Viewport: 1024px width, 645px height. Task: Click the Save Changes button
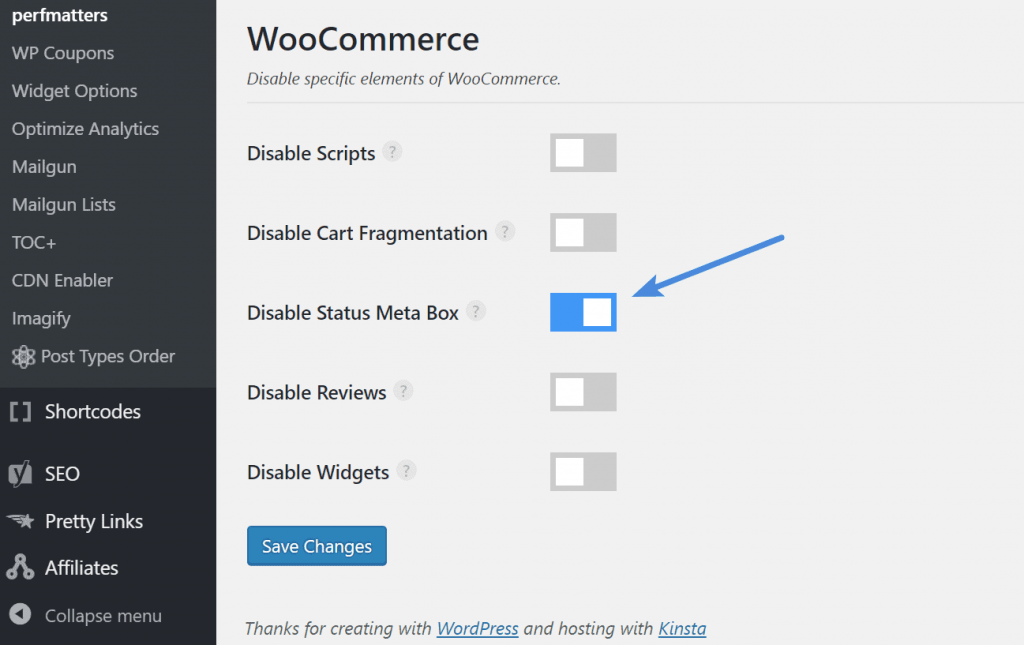click(x=316, y=546)
